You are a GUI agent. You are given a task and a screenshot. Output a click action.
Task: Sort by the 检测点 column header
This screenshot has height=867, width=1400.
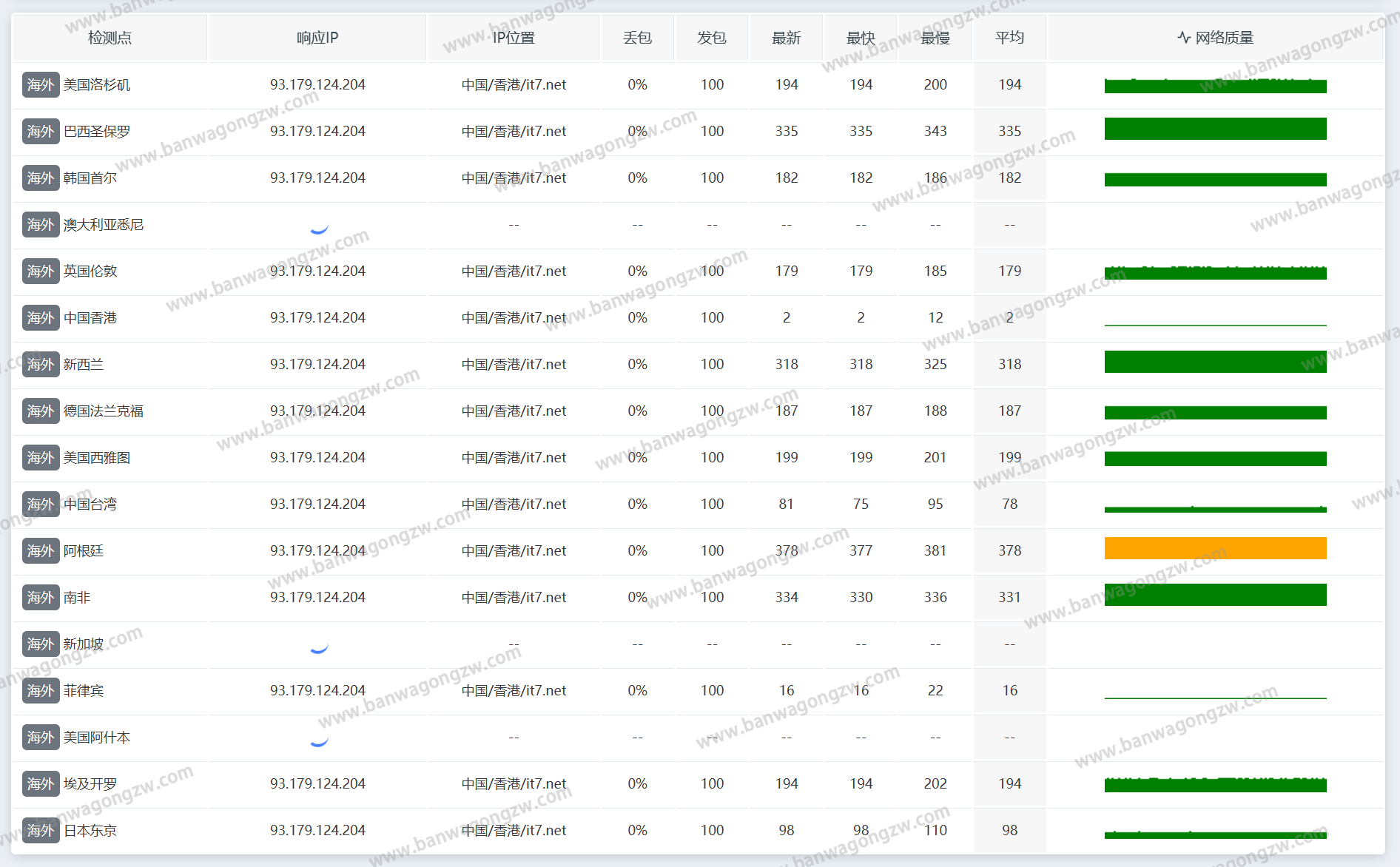(110, 38)
